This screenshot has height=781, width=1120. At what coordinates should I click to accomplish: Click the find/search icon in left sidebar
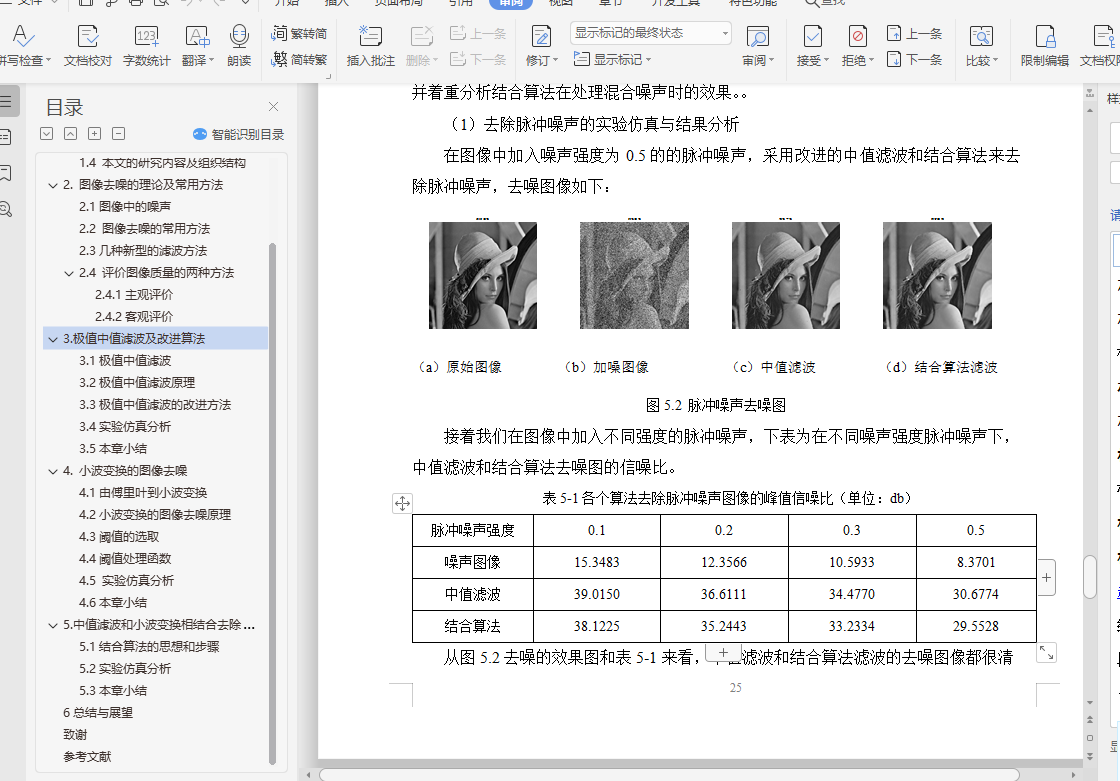(x=6, y=209)
